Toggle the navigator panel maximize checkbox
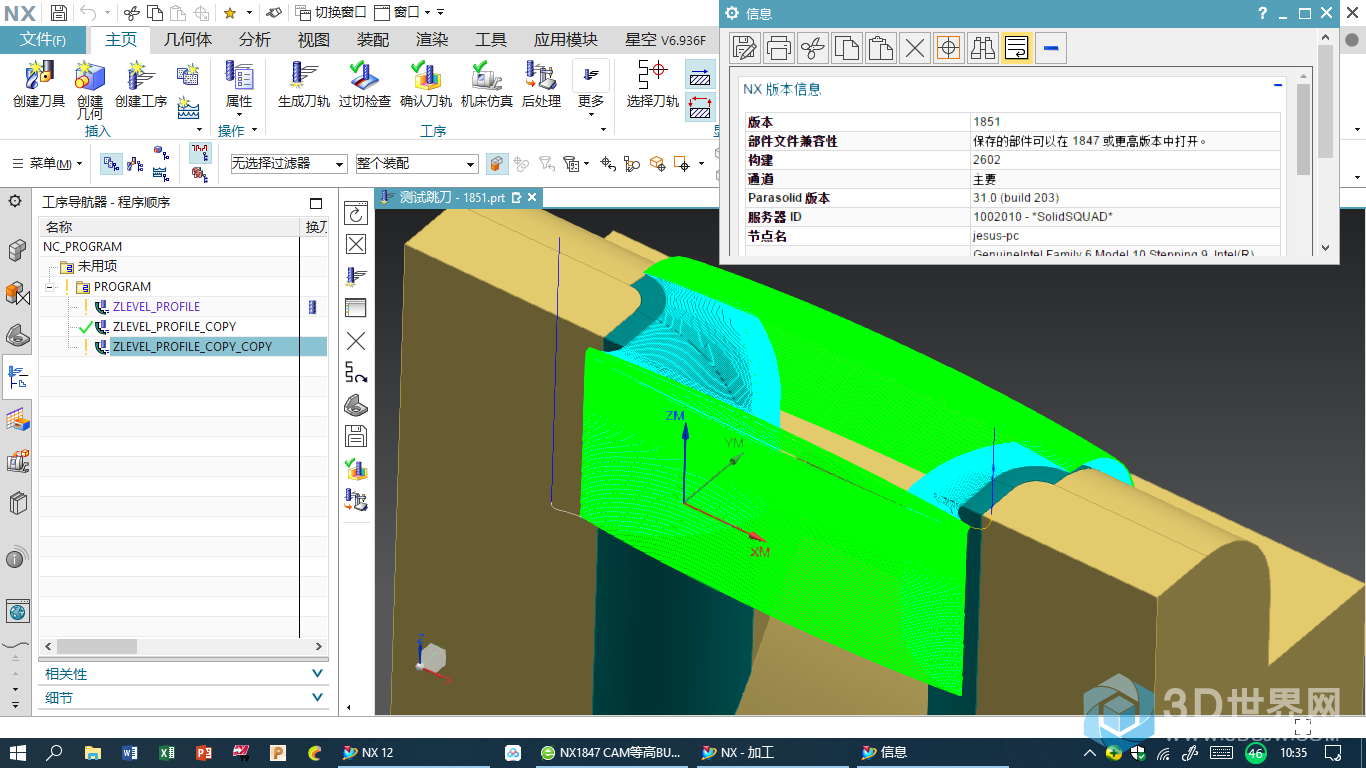The height and width of the screenshot is (768, 1366). click(316, 202)
